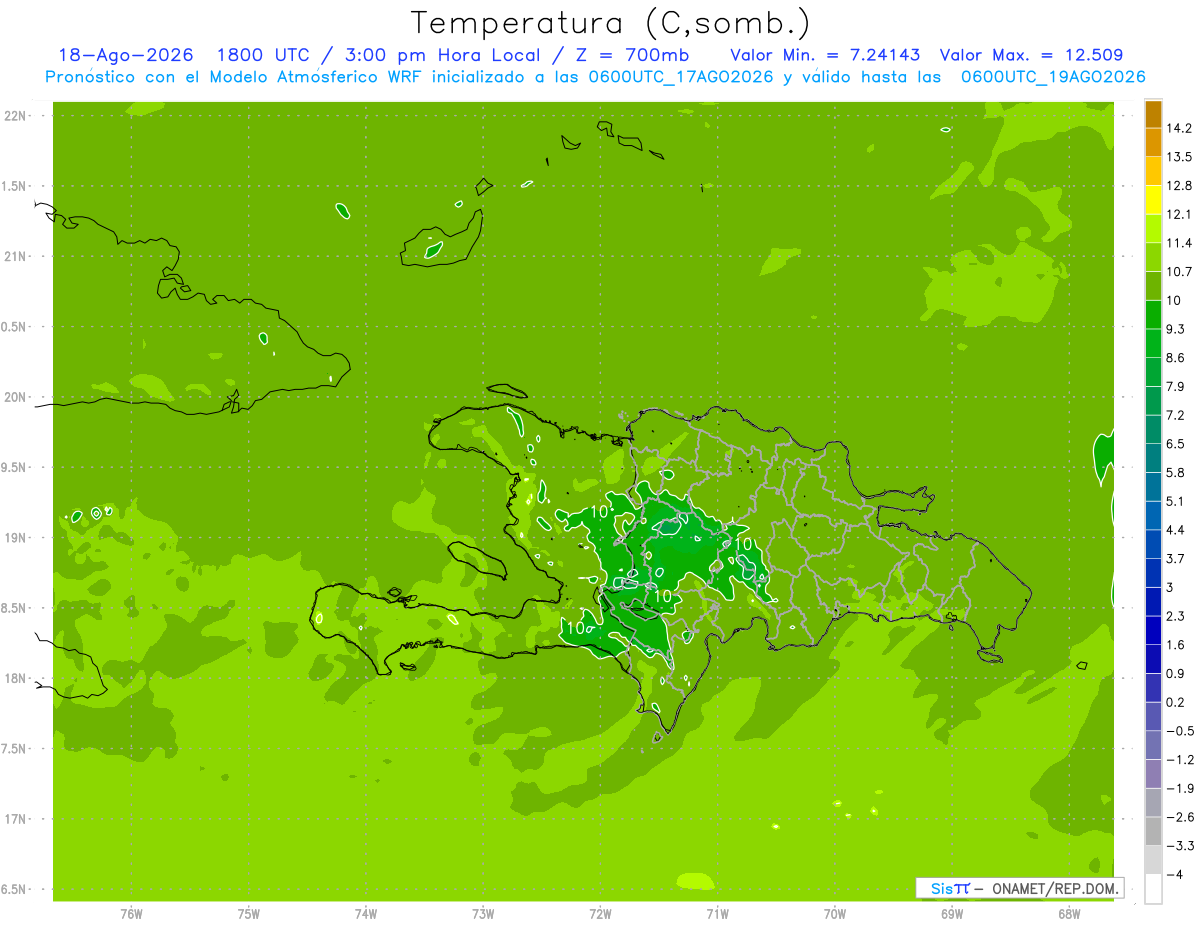The height and width of the screenshot is (927, 1200).
Task: Click the "7.5N" latitude label
Action: [x=15, y=749]
